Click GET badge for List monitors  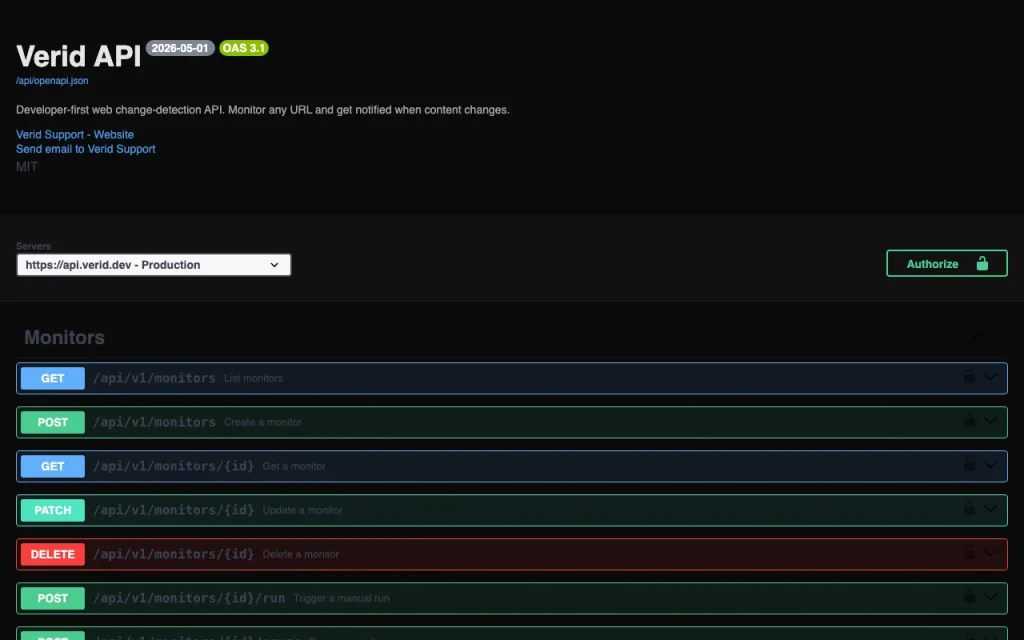click(x=53, y=378)
